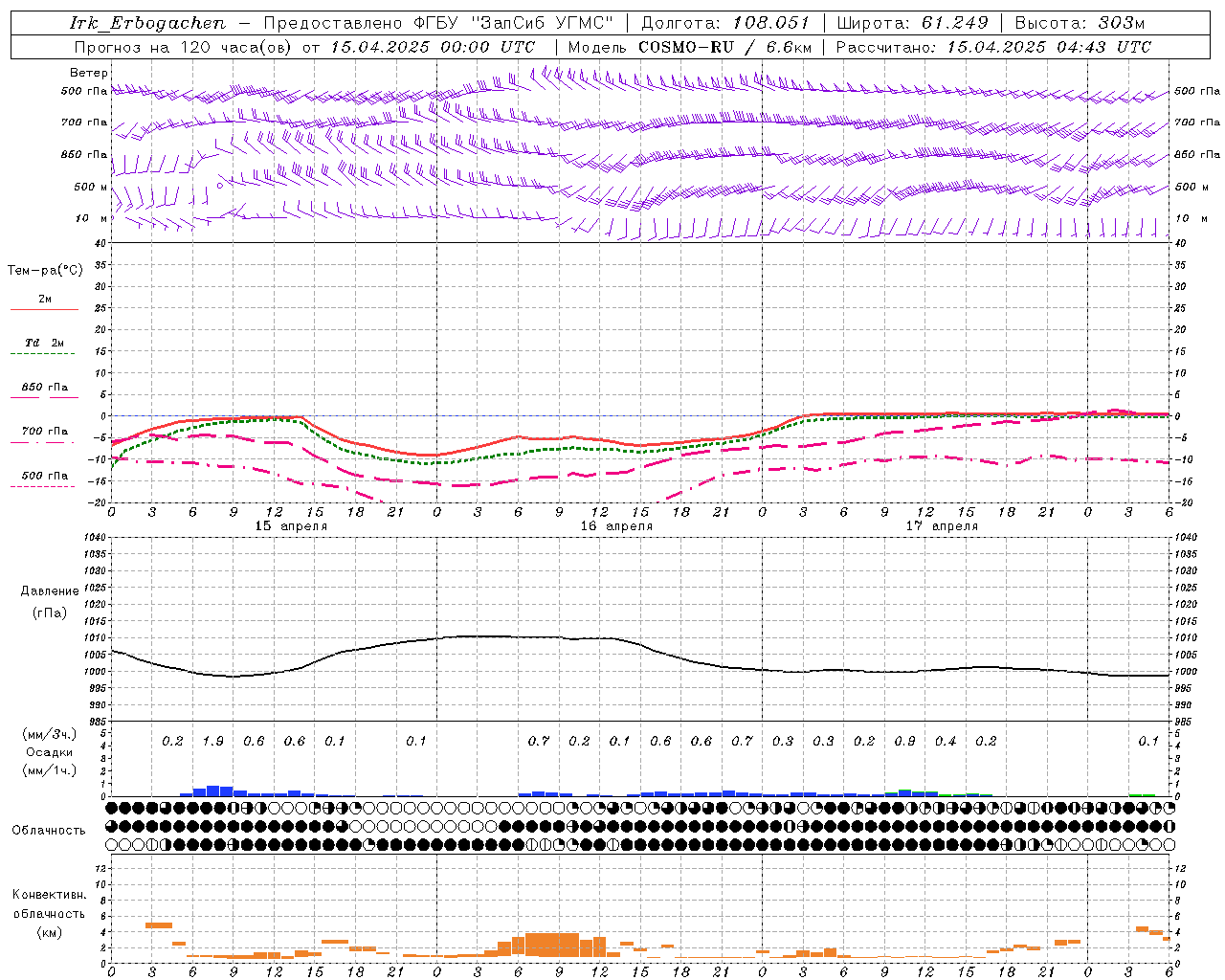Click the 'Конвективн.' convective cloud label
The height and width of the screenshot is (980, 1225).
(x=50, y=895)
